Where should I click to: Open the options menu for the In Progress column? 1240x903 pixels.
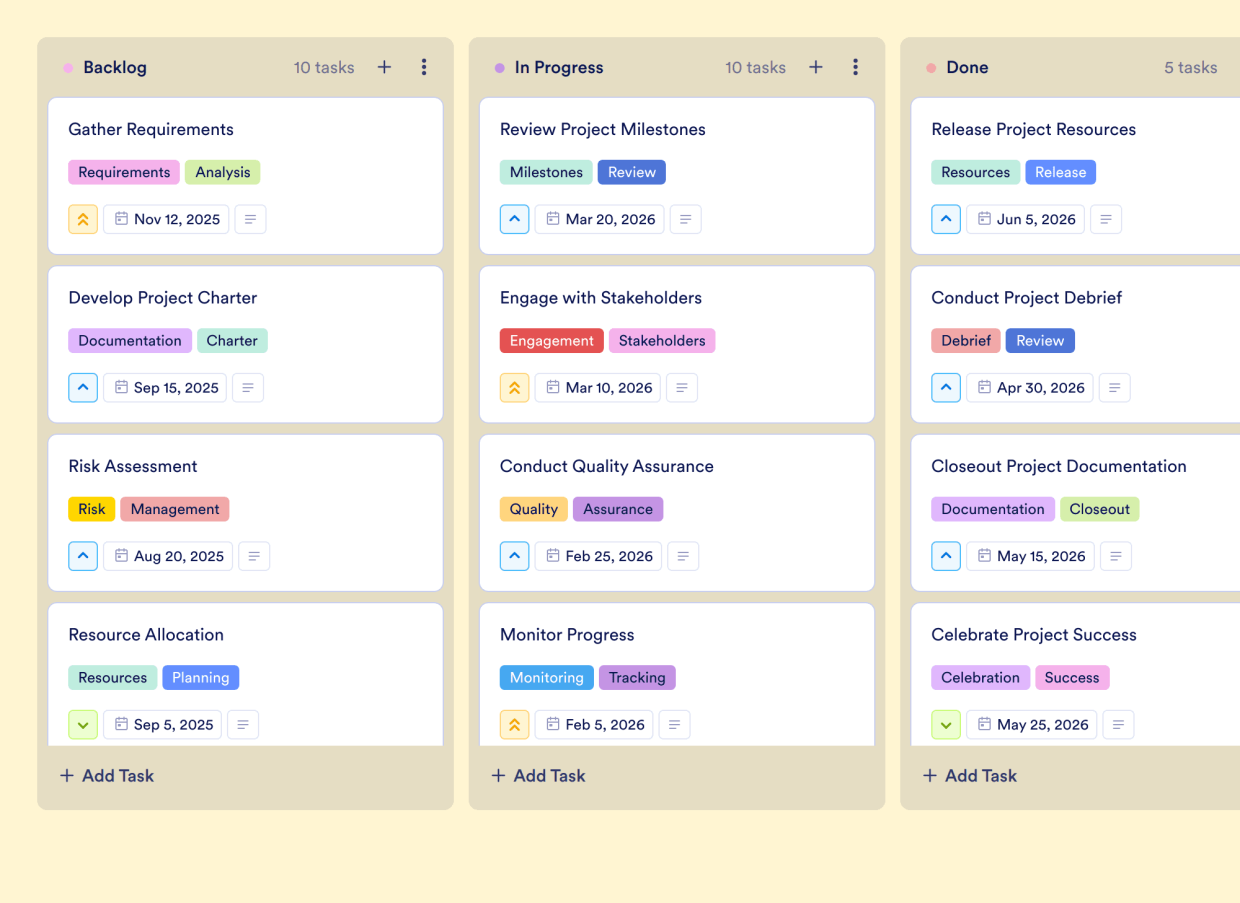[856, 67]
